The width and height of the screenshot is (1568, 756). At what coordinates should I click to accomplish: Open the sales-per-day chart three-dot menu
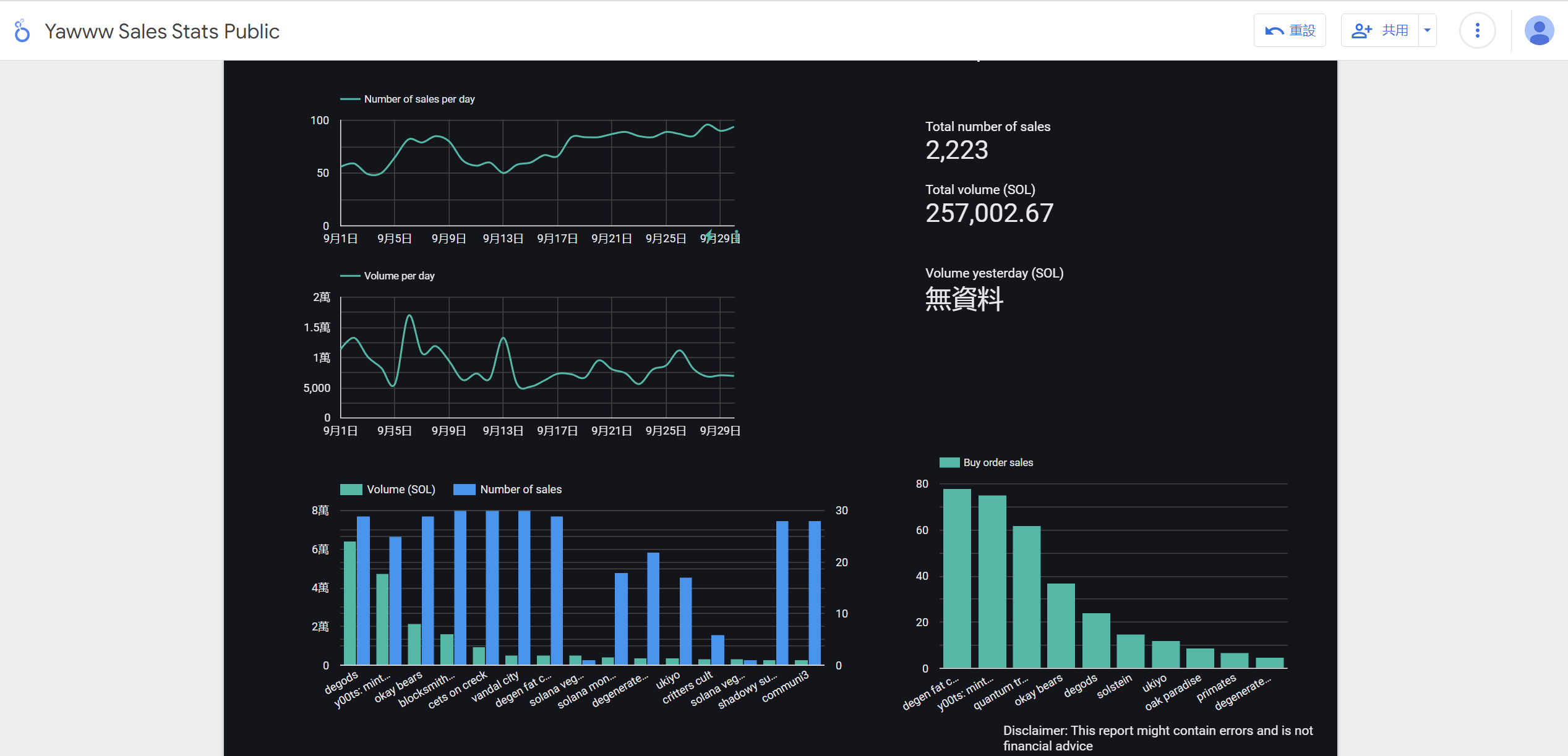(x=736, y=236)
